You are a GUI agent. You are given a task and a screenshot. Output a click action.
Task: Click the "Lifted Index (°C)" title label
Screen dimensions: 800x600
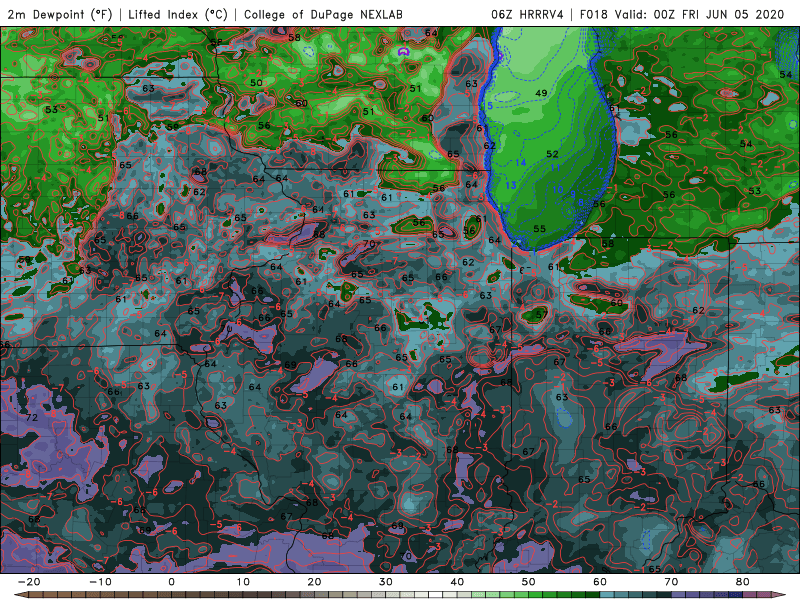(178, 14)
